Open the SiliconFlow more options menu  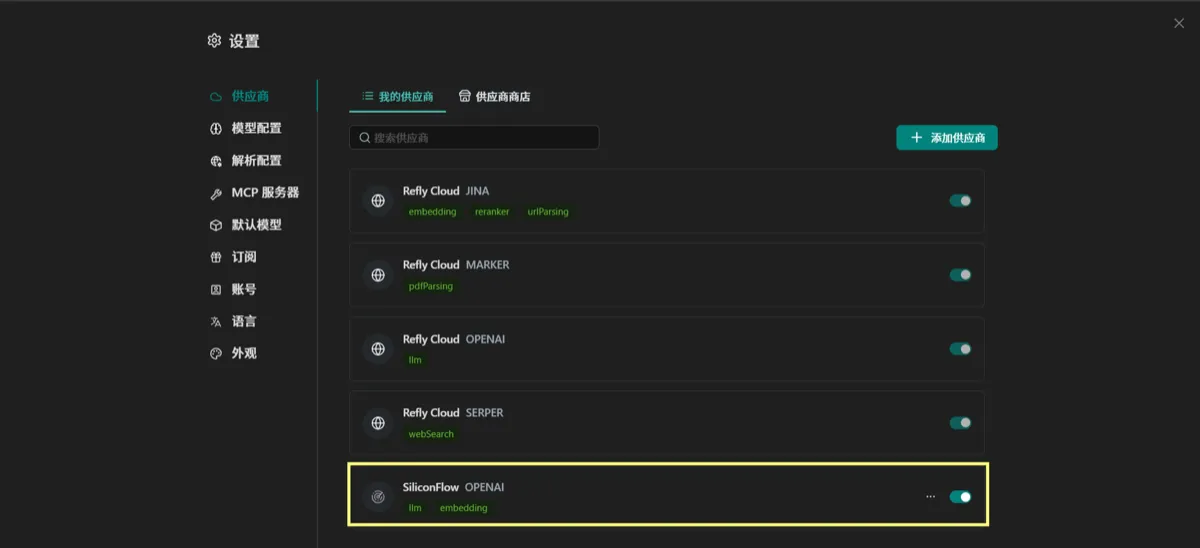point(931,496)
